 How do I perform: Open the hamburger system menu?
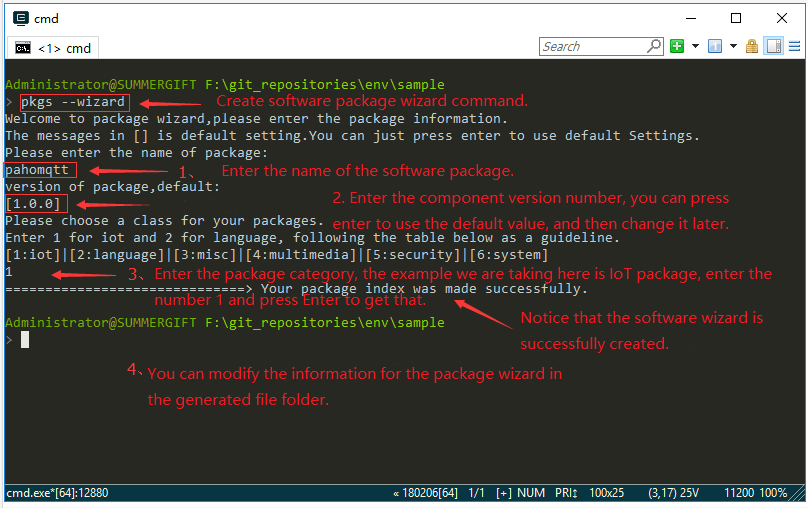(x=794, y=46)
